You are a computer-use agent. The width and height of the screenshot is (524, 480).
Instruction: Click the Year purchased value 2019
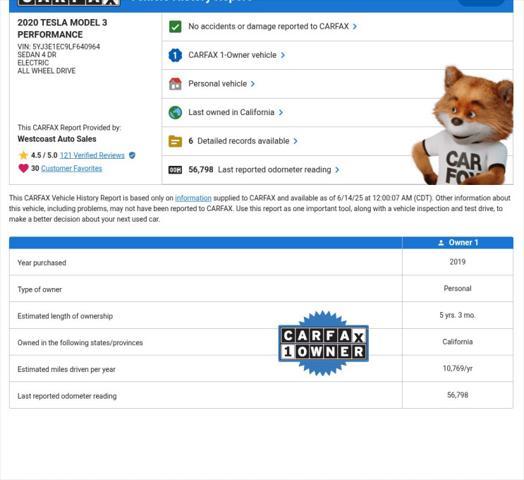(457, 262)
